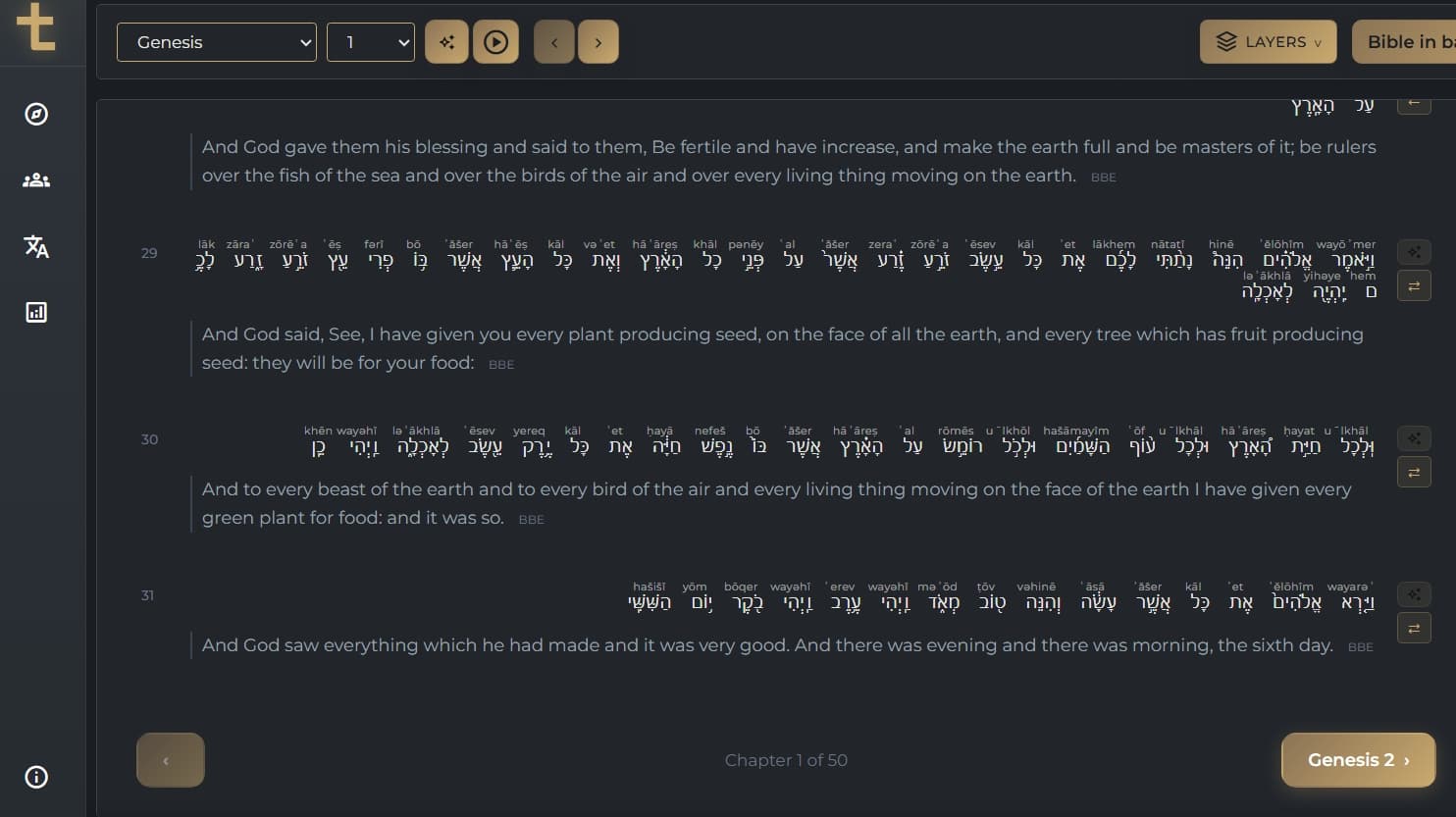Go to Genesis 2 with the next button
The width and height of the screenshot is (1456, 817).
(x=1358, y=760)
